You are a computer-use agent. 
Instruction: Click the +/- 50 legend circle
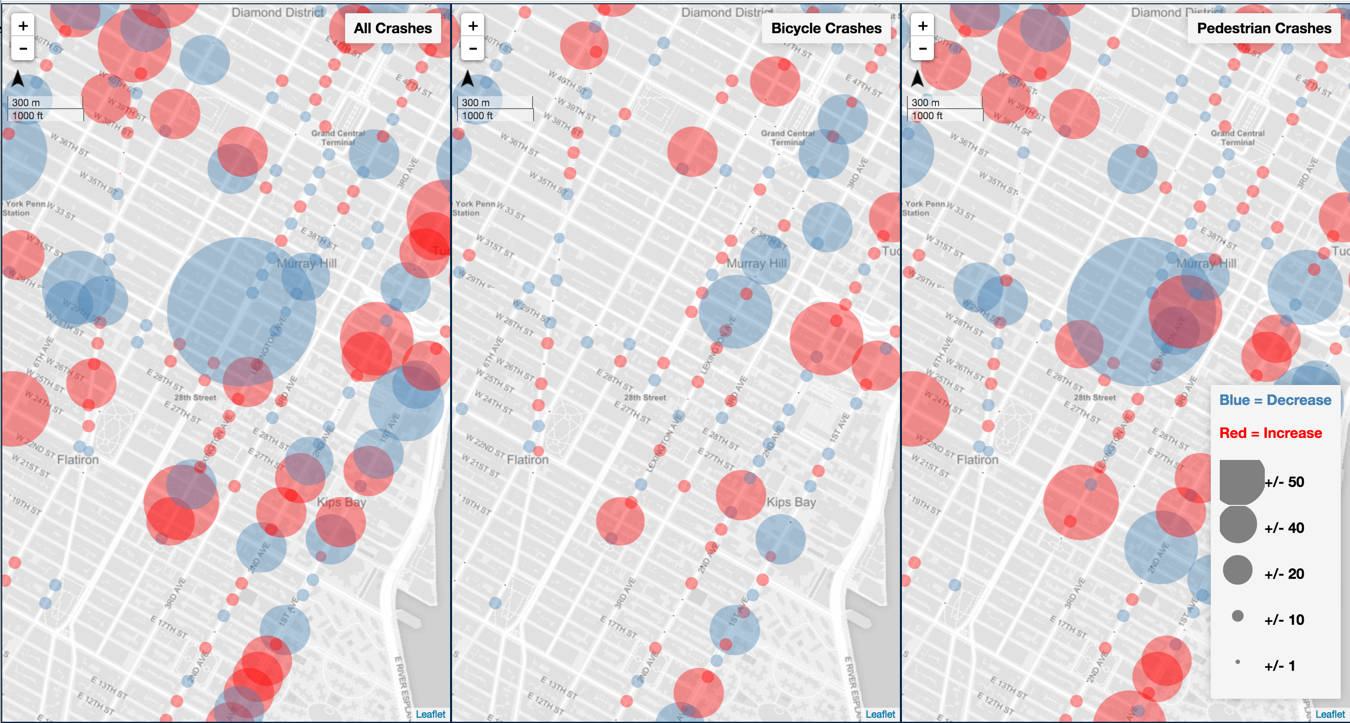1241,481
